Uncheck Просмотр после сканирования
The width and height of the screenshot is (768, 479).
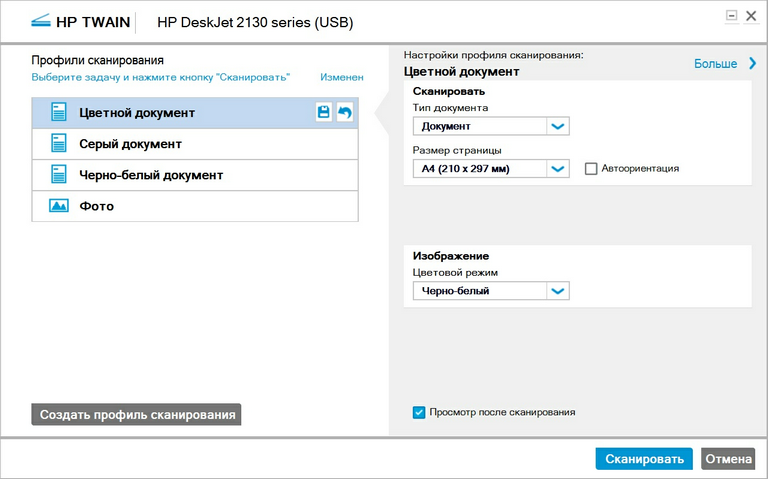419,412
